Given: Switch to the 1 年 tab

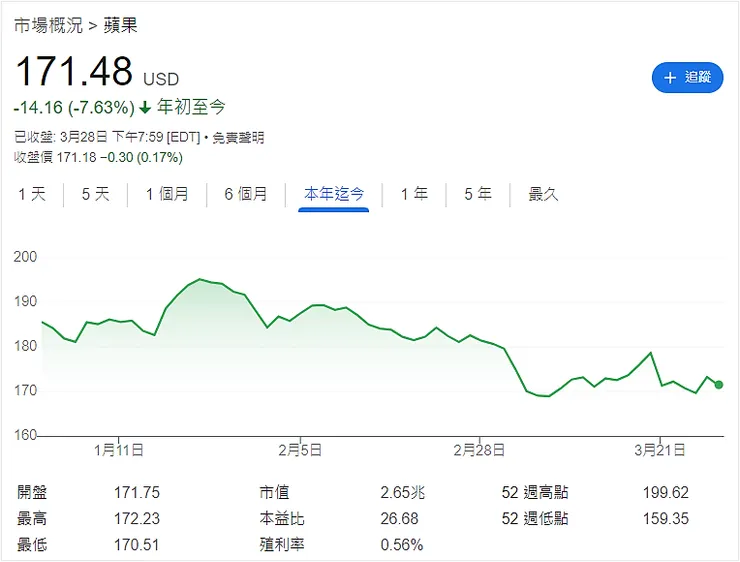Looking at the screenshot, I should (x=414, y=194).
